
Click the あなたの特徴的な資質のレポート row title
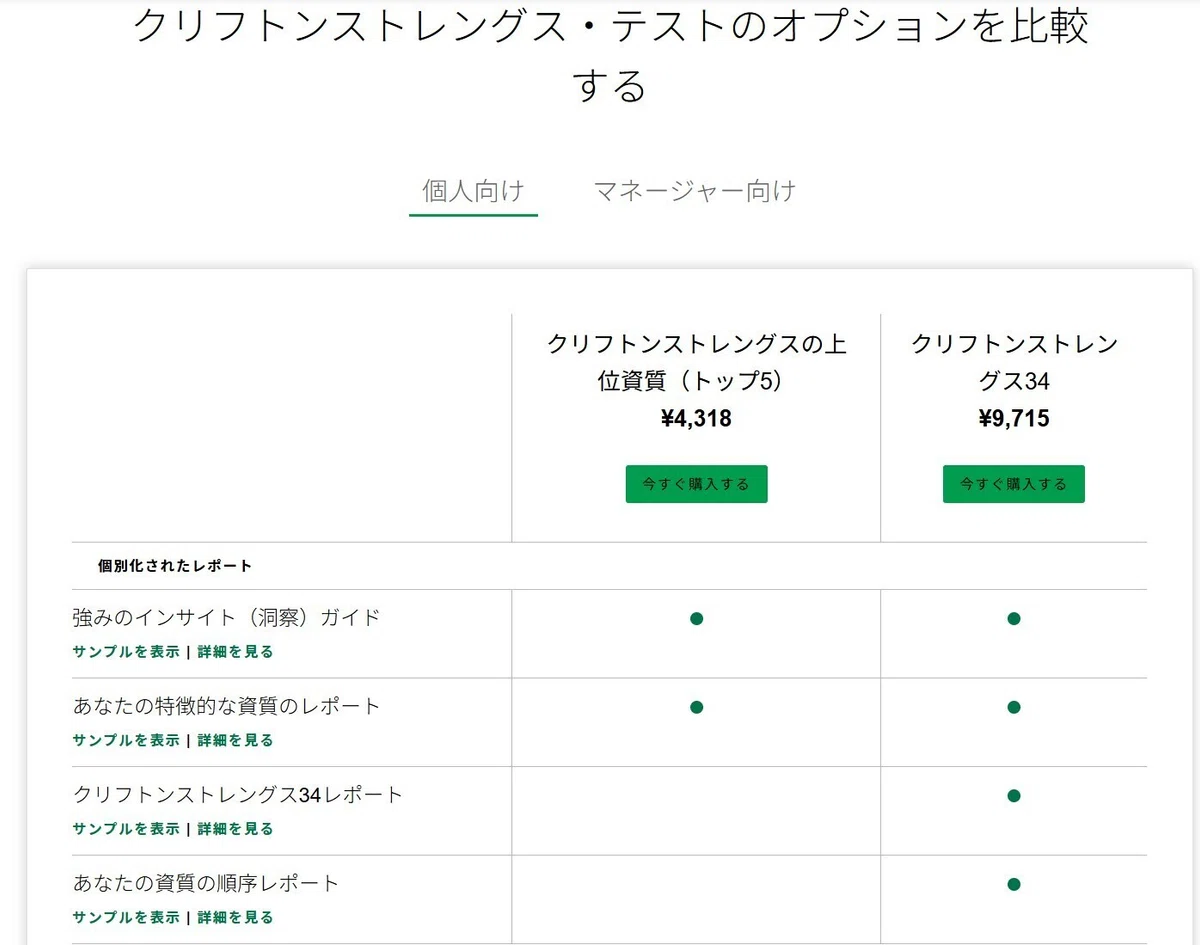pos(226,706)
